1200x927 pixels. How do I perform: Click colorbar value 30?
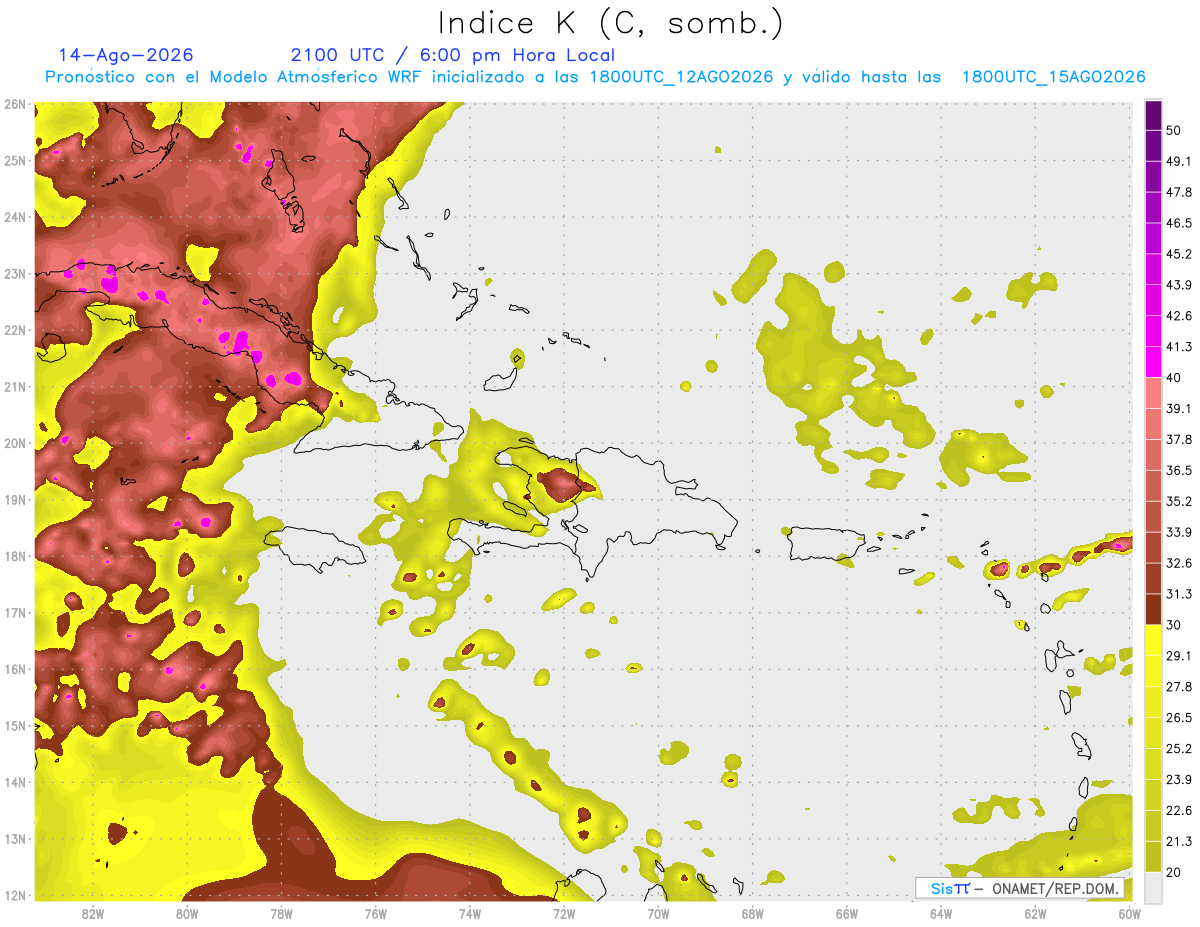point(1174,625)
